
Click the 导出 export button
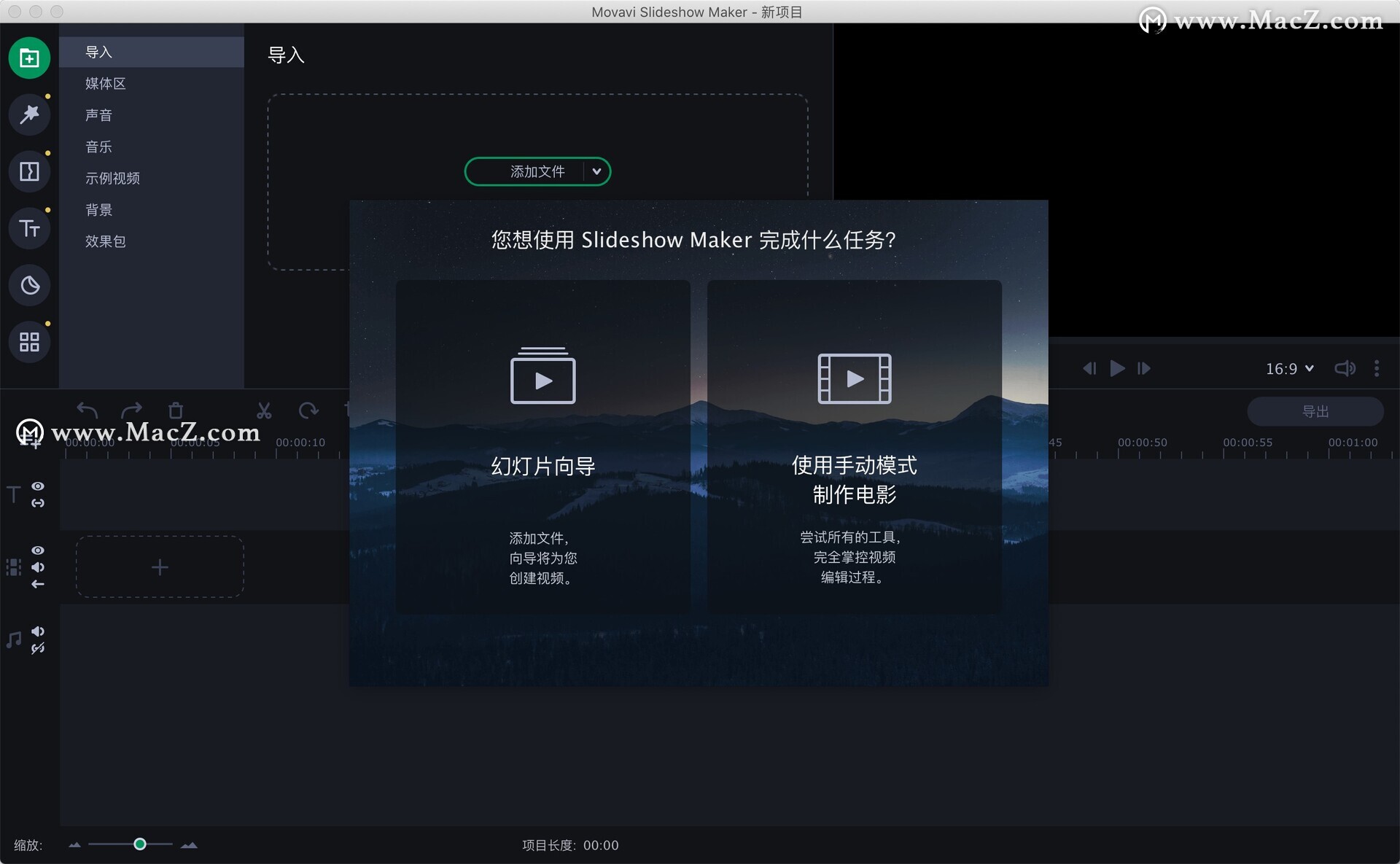[x=1315, y=411]
